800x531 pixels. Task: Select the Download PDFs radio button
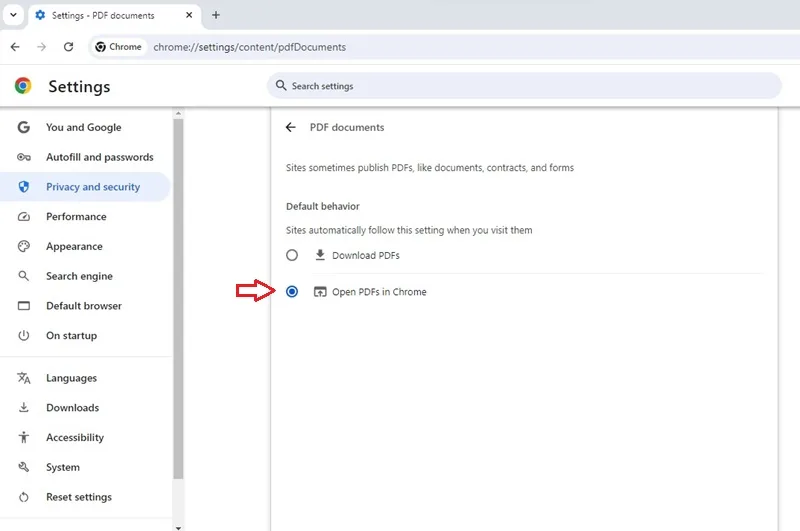tap(292, 255)
